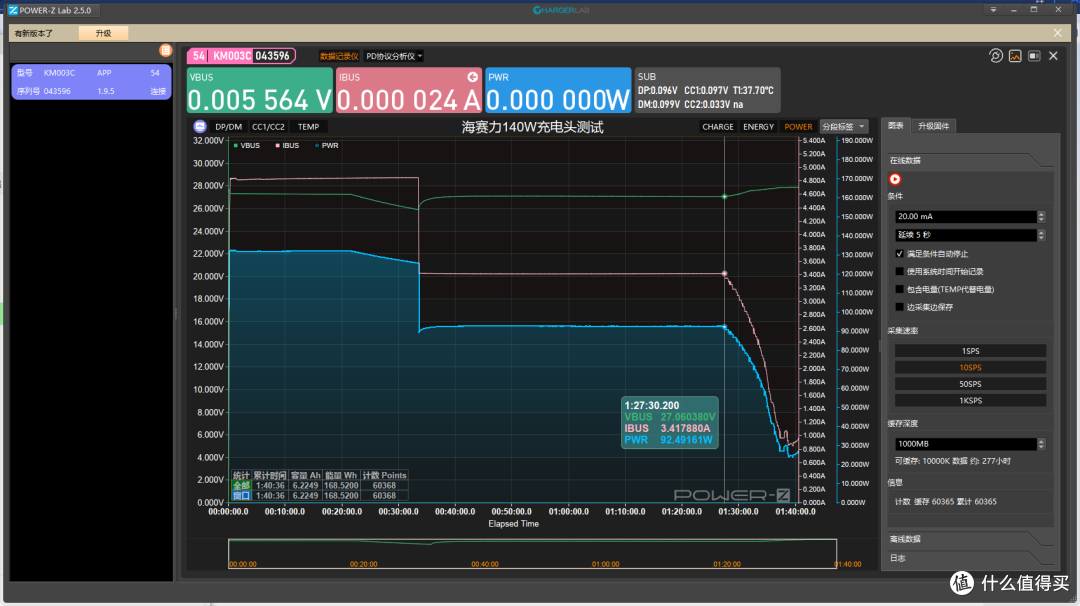Toggle the side panel layout icon
Image resolution: width=1080 pixels, height=606 pixels.
pos(1034,56)
